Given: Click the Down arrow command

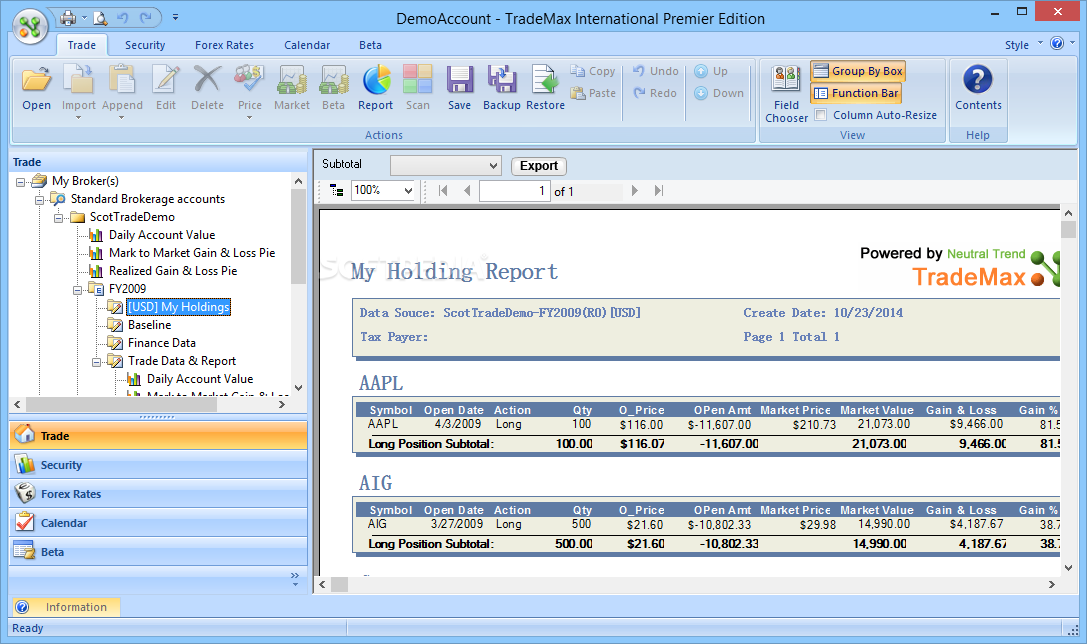Looking at the screenshot, I should 719,93.
